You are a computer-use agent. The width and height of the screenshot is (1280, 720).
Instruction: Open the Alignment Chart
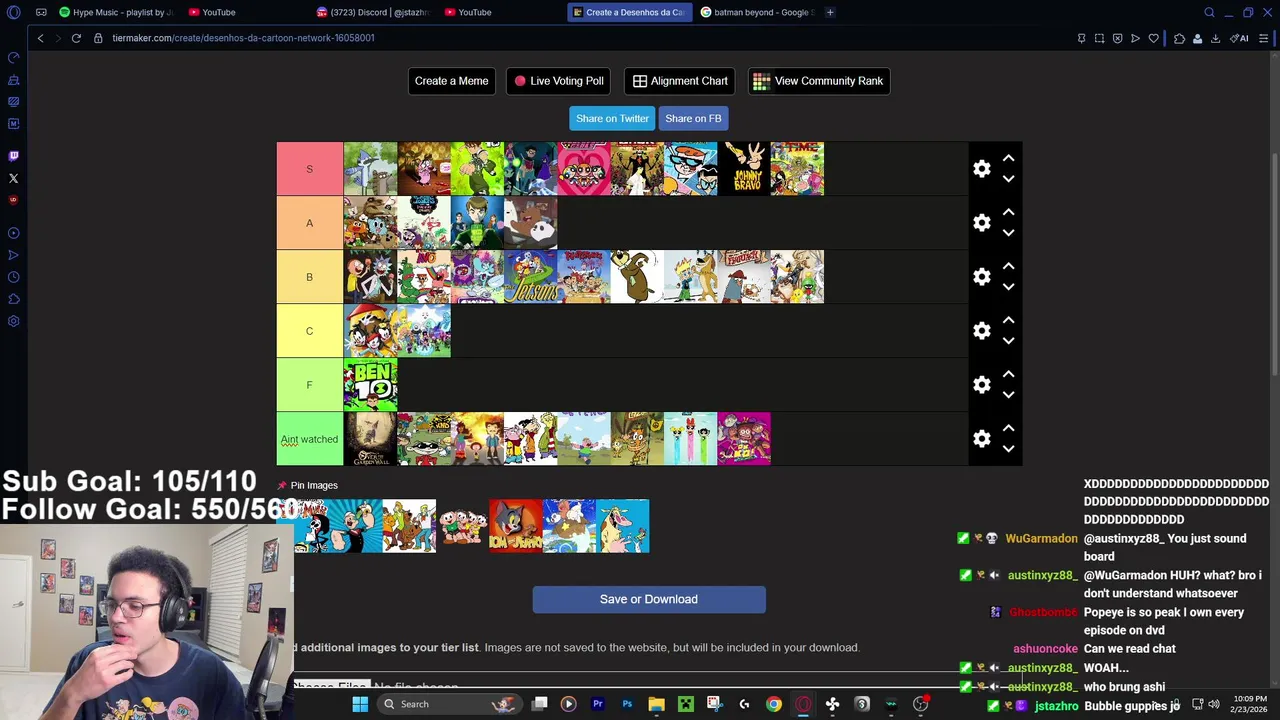coord(680,81)
